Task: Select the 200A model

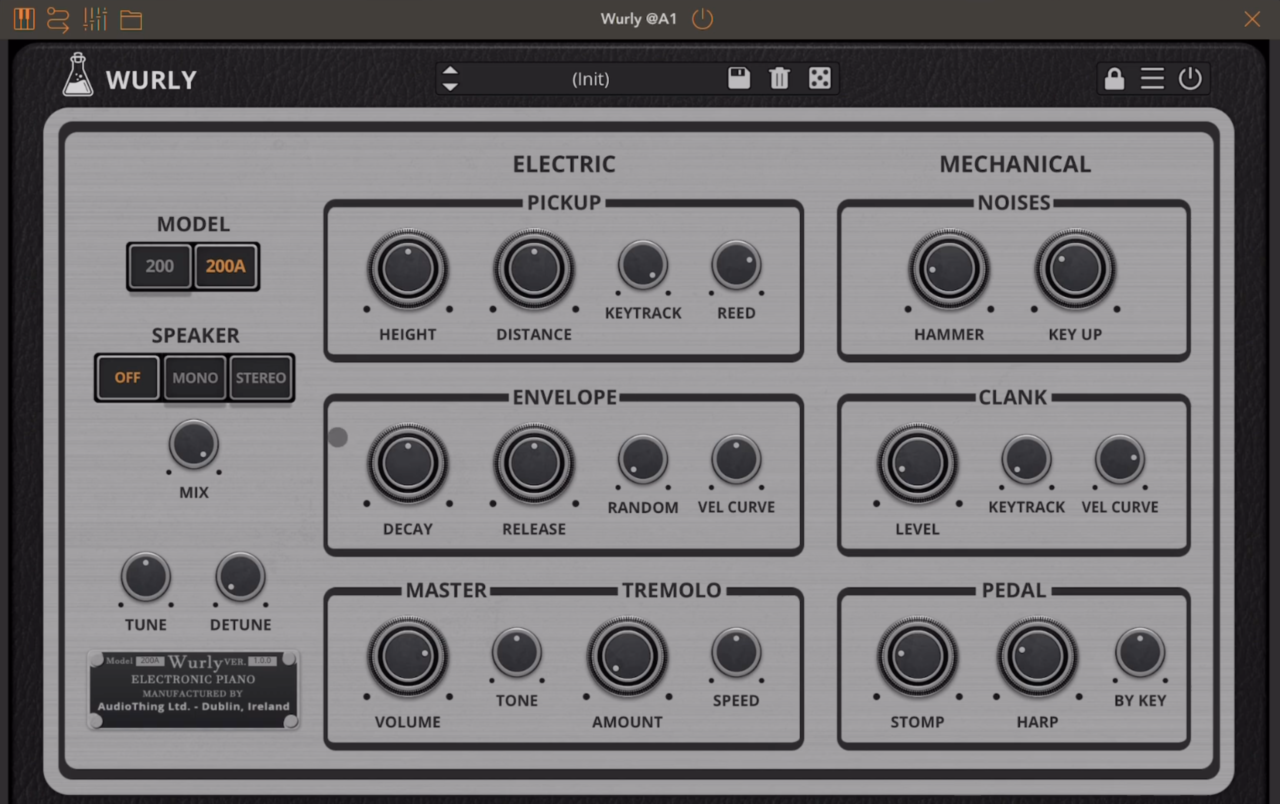Action: click(226, 266)
